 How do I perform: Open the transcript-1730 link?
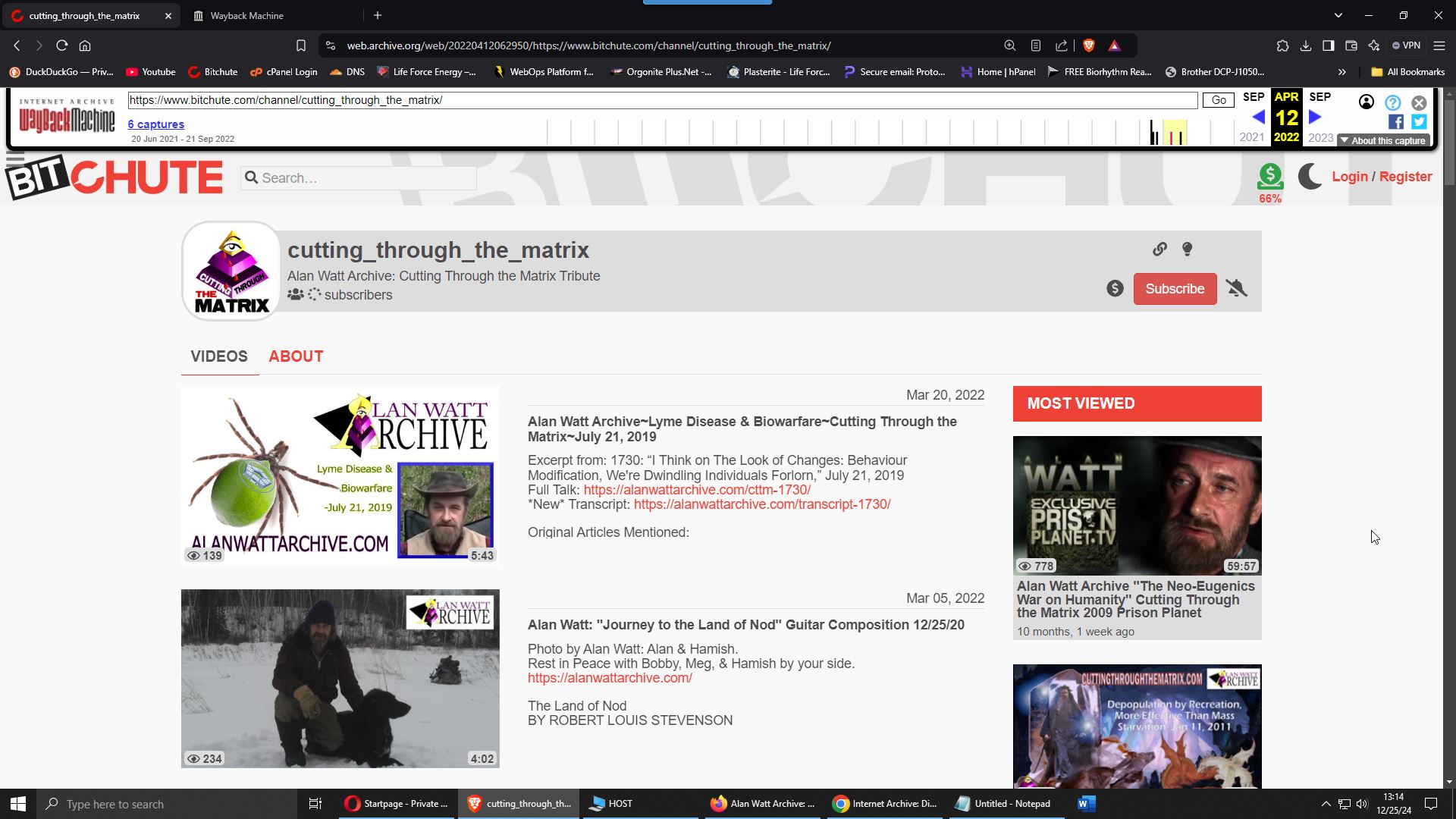pos(762,504)
